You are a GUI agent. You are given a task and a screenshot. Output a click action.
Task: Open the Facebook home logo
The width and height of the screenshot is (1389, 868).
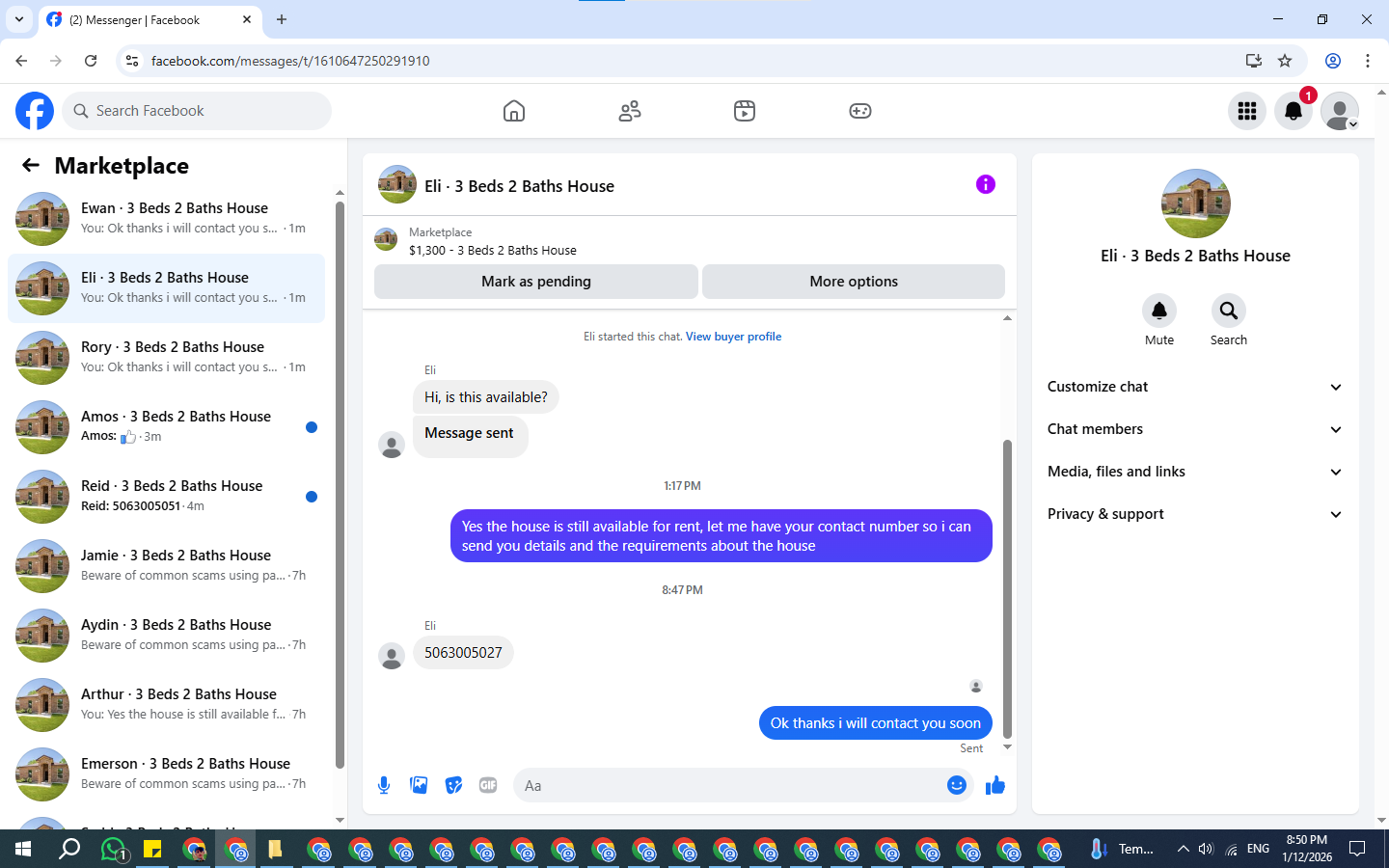click(35, 111)
